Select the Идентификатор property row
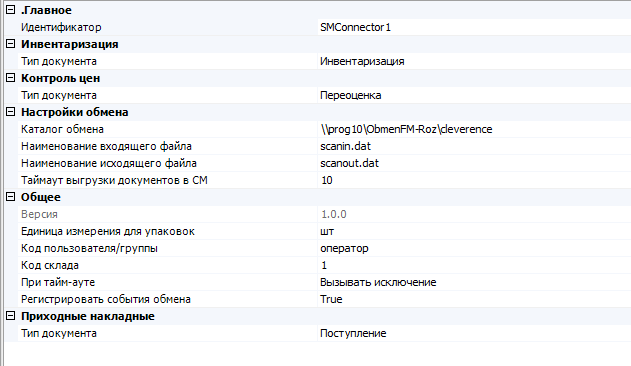The height and width of the screenshot is (366, 631). 61,27
